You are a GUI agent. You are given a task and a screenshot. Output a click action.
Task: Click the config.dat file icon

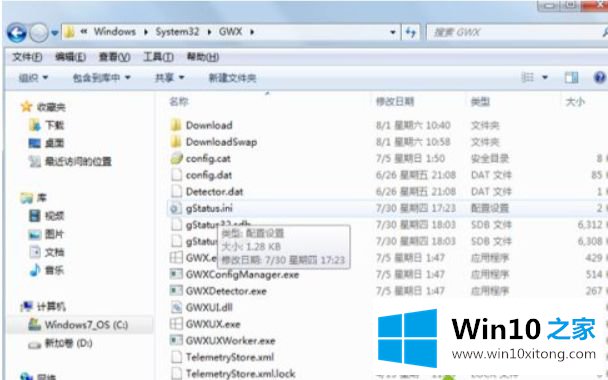coord(176,175)
